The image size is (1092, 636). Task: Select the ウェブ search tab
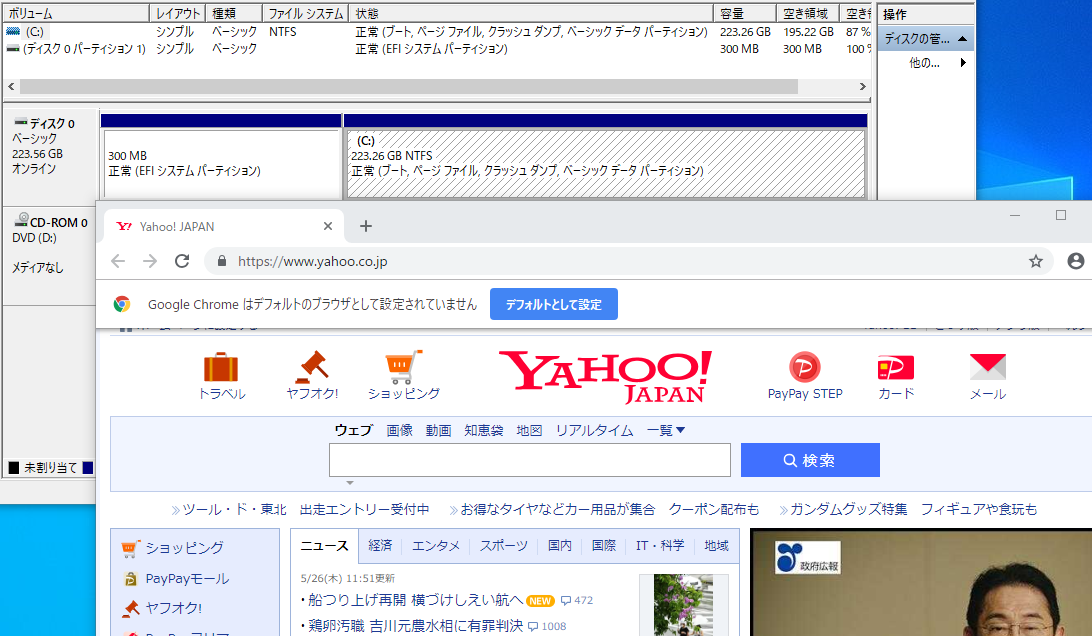pyautogui.click(x=354, y=431)
